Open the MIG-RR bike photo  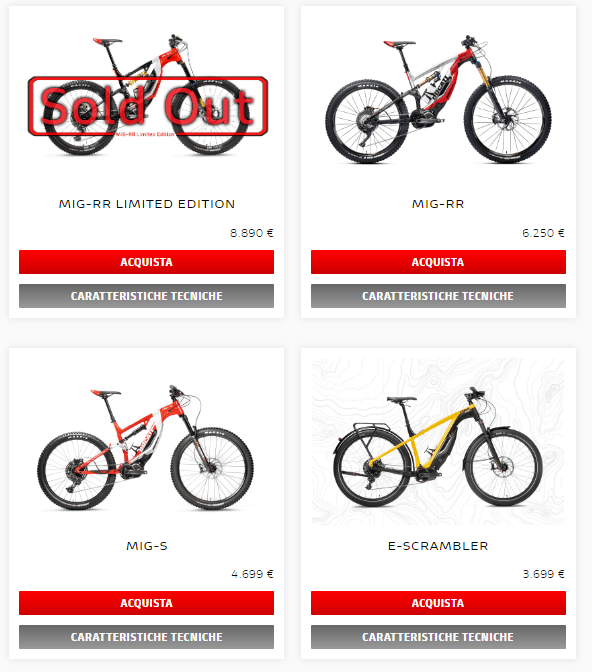pos(438,99)
